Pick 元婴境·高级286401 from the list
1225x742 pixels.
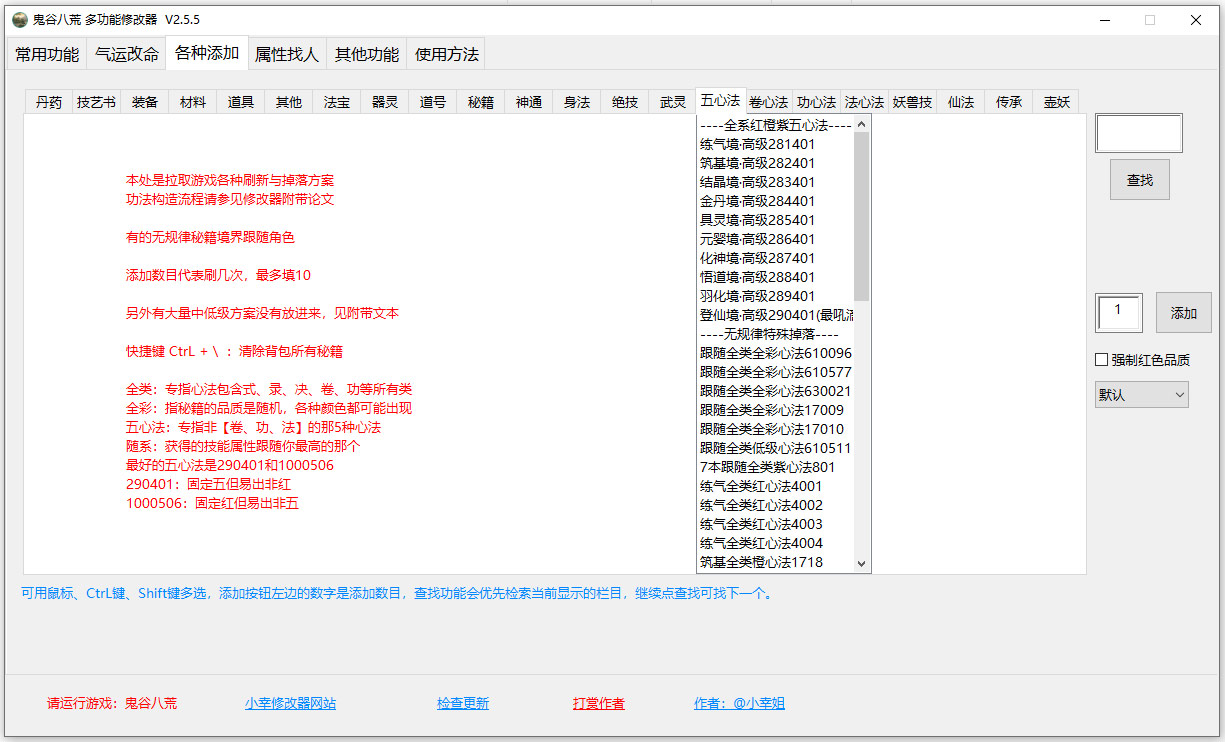[x=775, y=239]
